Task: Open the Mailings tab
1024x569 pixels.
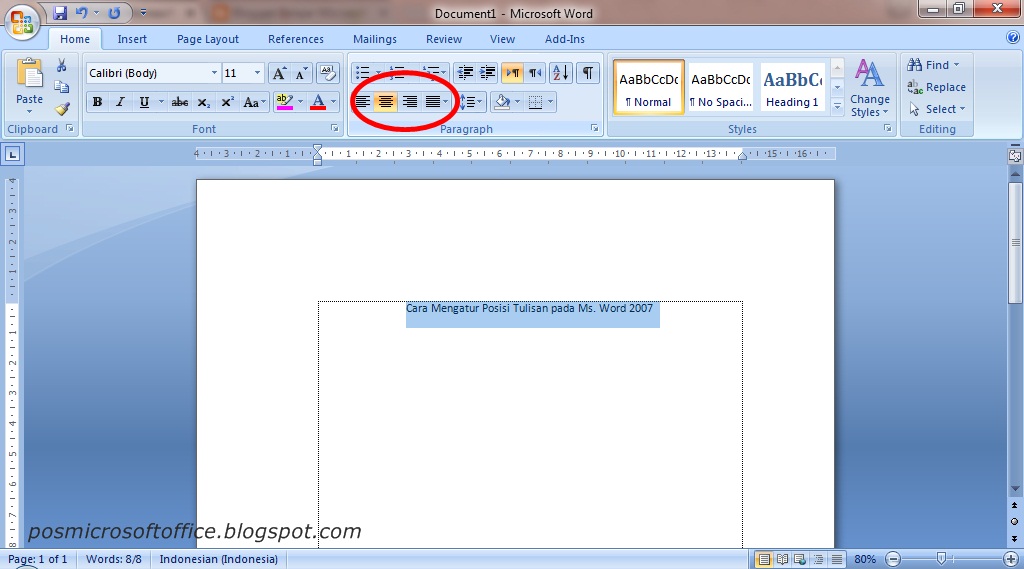Action: [375, 39]
